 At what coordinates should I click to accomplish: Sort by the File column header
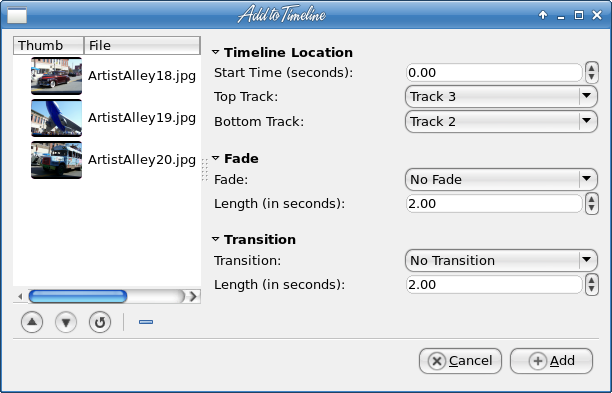click(x=142, y=45)
